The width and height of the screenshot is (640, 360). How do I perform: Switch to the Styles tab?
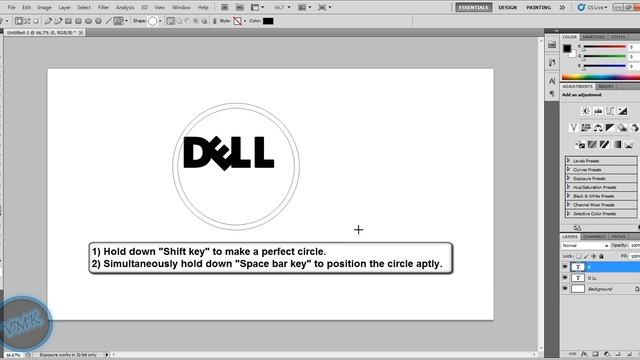pos(618,37)
